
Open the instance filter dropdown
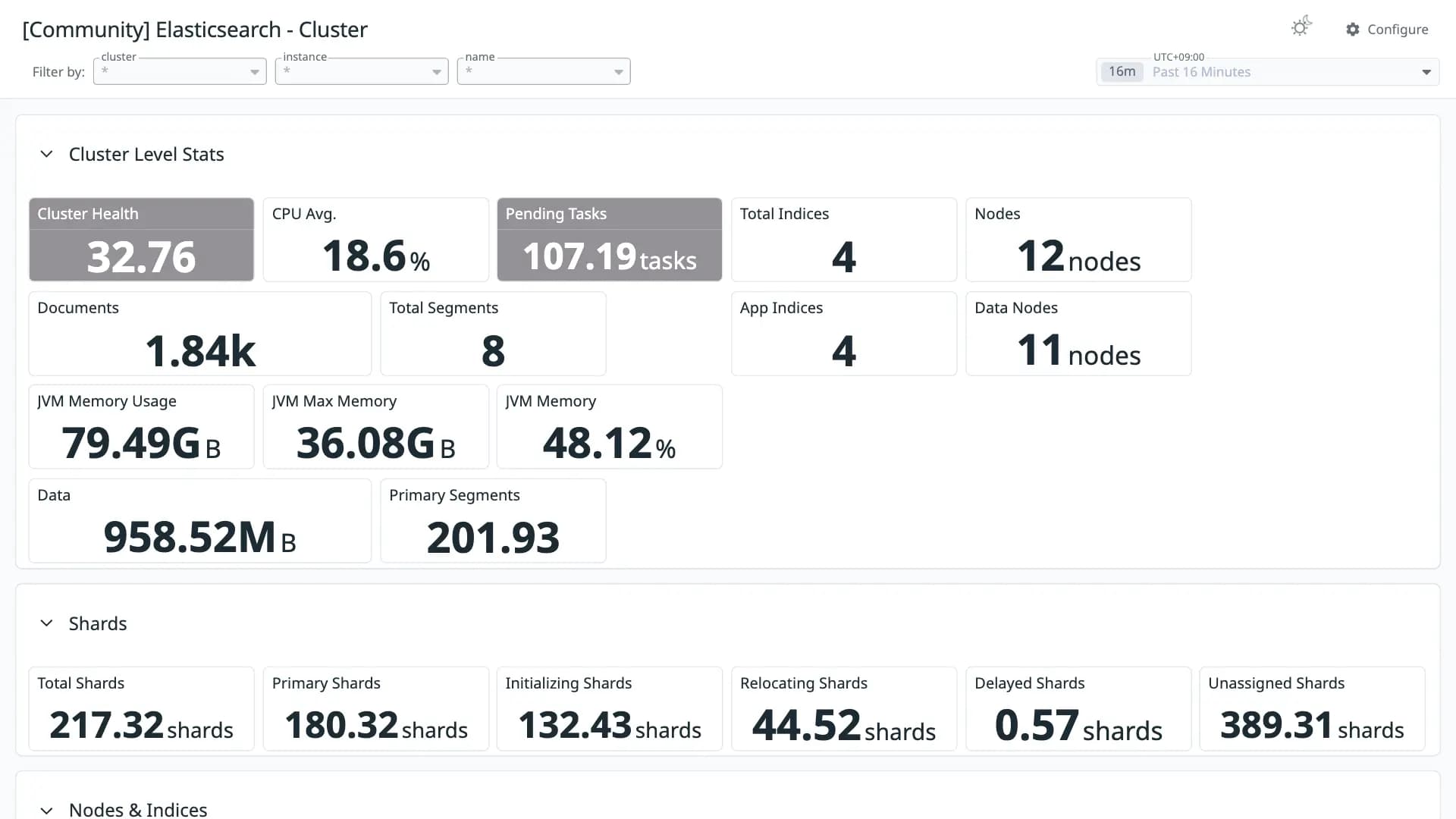click(362, 71)
